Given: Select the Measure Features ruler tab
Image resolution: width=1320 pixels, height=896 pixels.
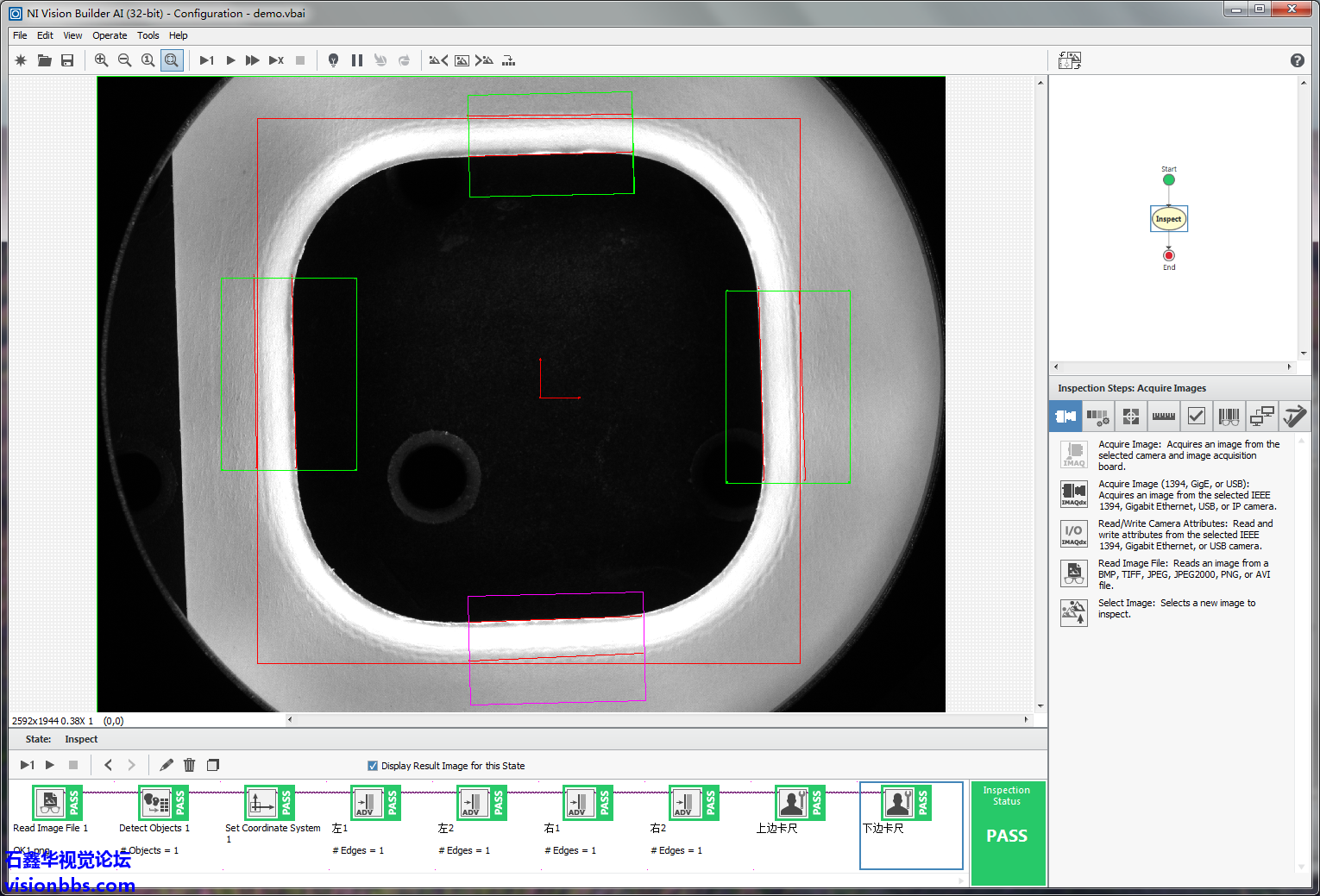Looking at the screenshot, I should click(x=1163, y=417).
